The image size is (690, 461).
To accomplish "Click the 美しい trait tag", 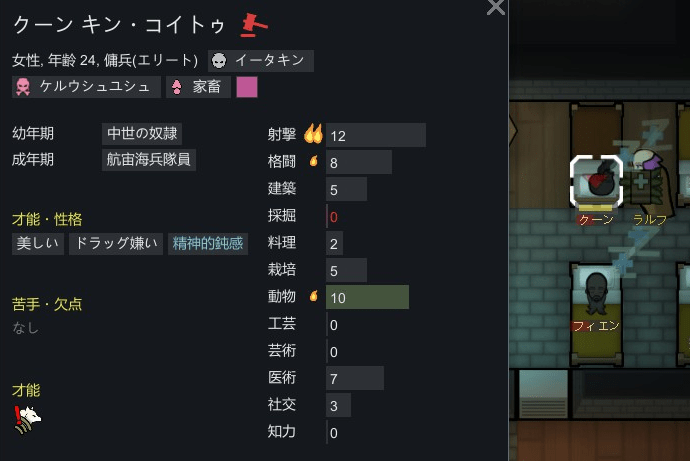I will coord(38,243).
